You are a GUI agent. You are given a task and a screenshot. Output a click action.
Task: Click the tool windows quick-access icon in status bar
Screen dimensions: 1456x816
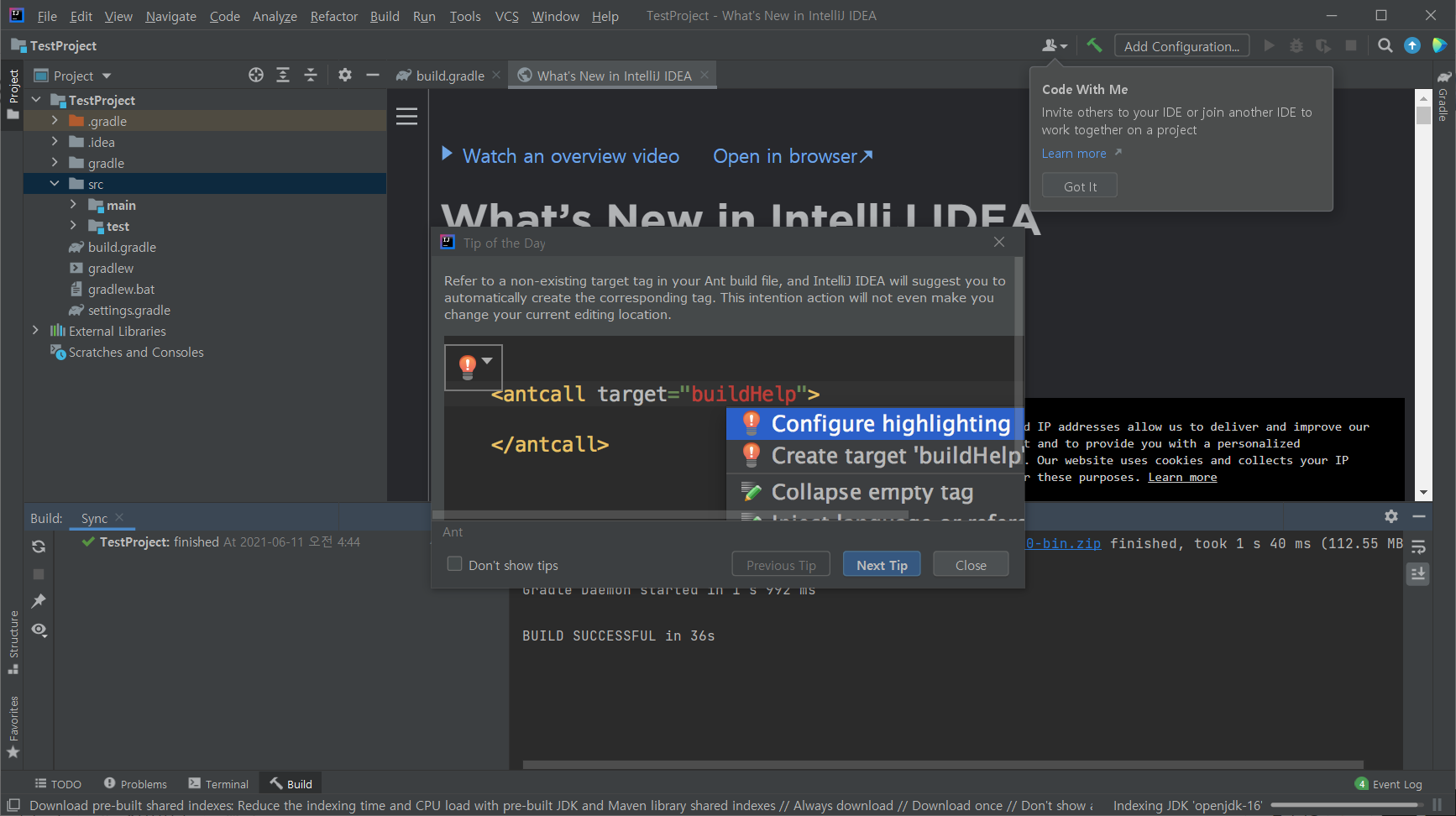point(13,805)
